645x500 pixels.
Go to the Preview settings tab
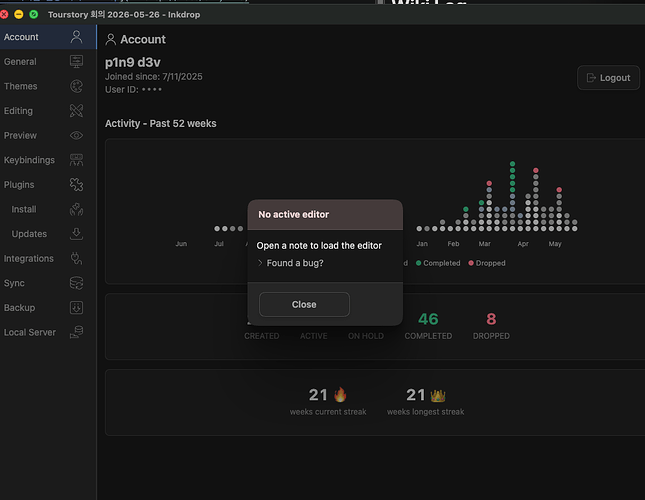tap(48, 135)
